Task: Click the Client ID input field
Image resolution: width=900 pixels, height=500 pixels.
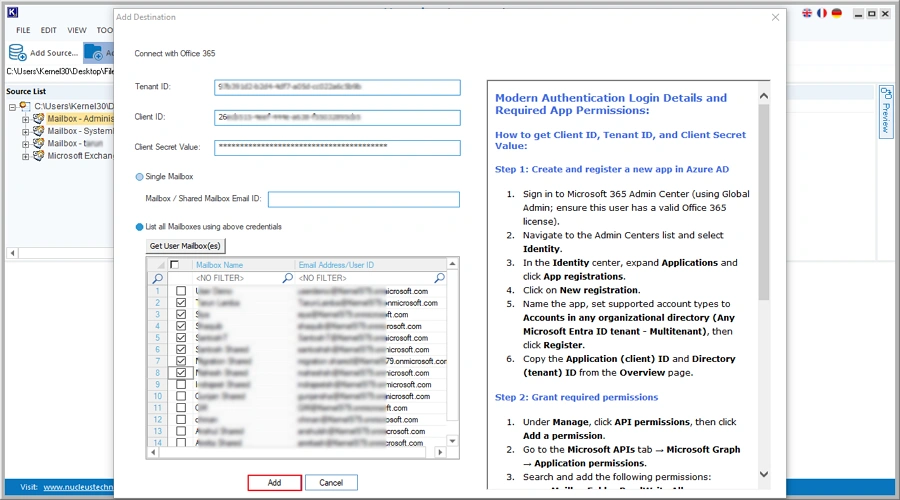Action: [337, 118]
